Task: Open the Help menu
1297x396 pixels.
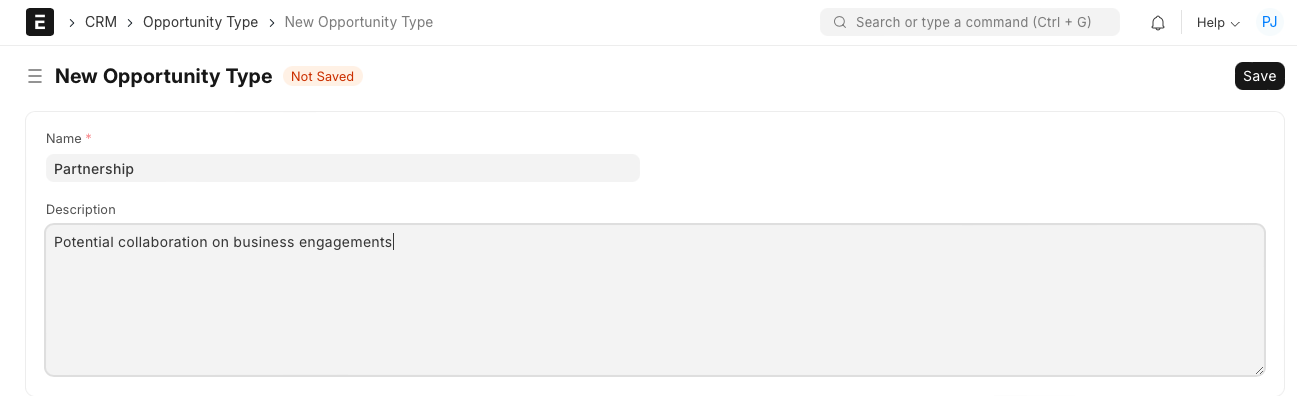Action: (1218, 22)
